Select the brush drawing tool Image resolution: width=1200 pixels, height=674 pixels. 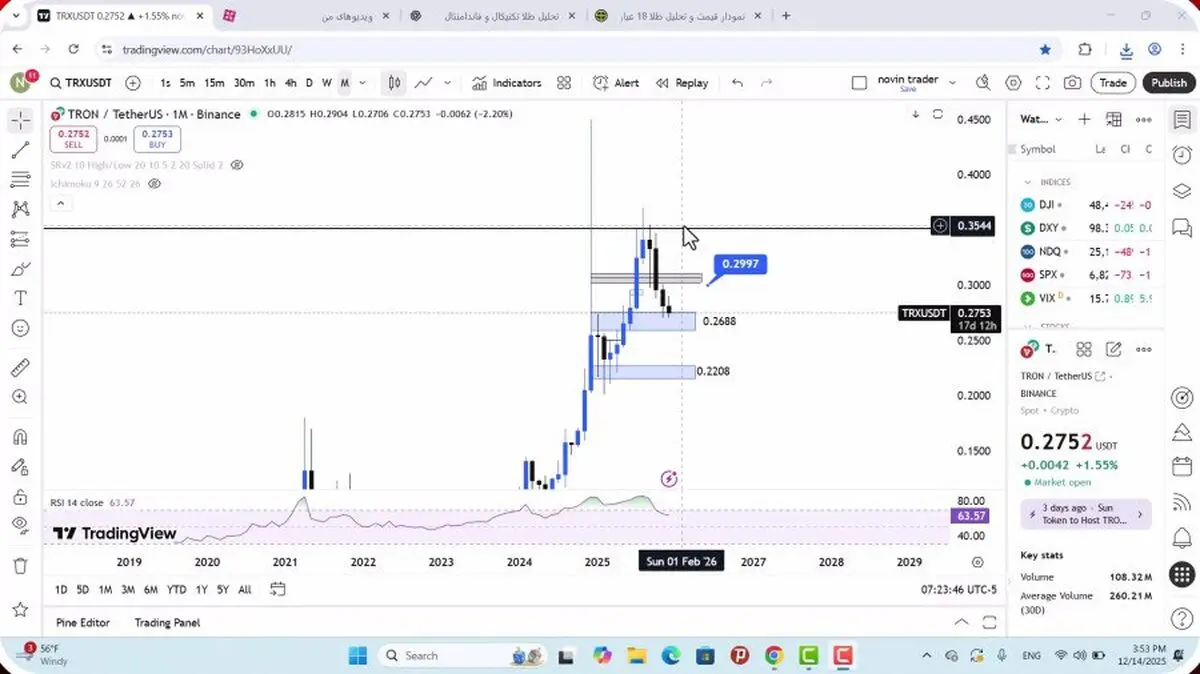click(x=20, y=269)
